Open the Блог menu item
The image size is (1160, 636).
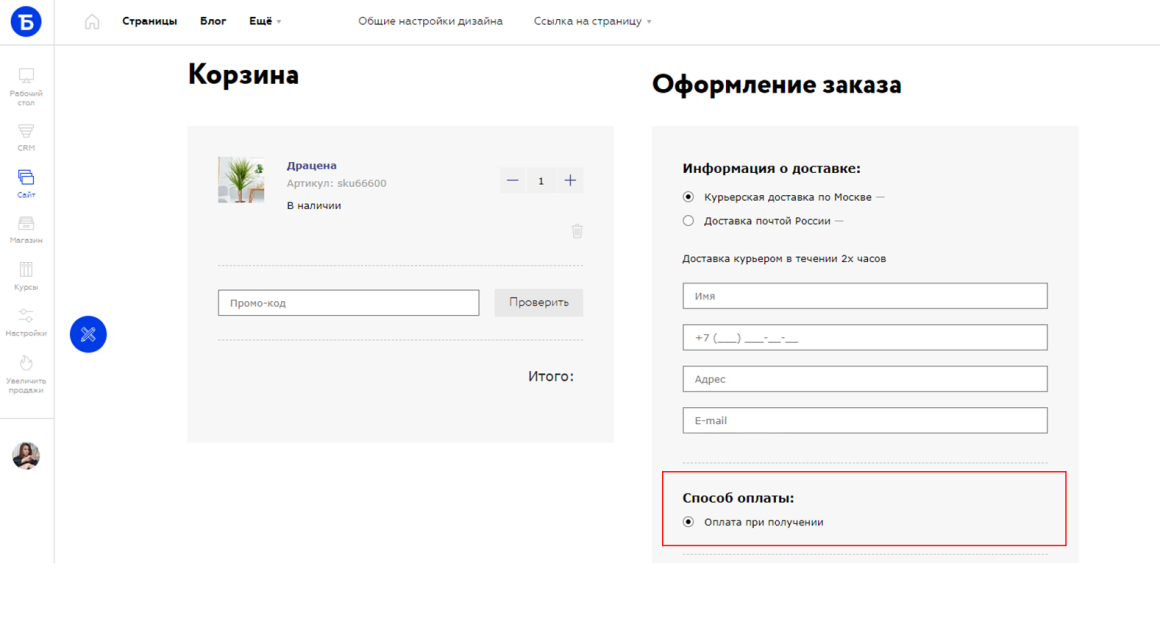click(x=213, y=21)
